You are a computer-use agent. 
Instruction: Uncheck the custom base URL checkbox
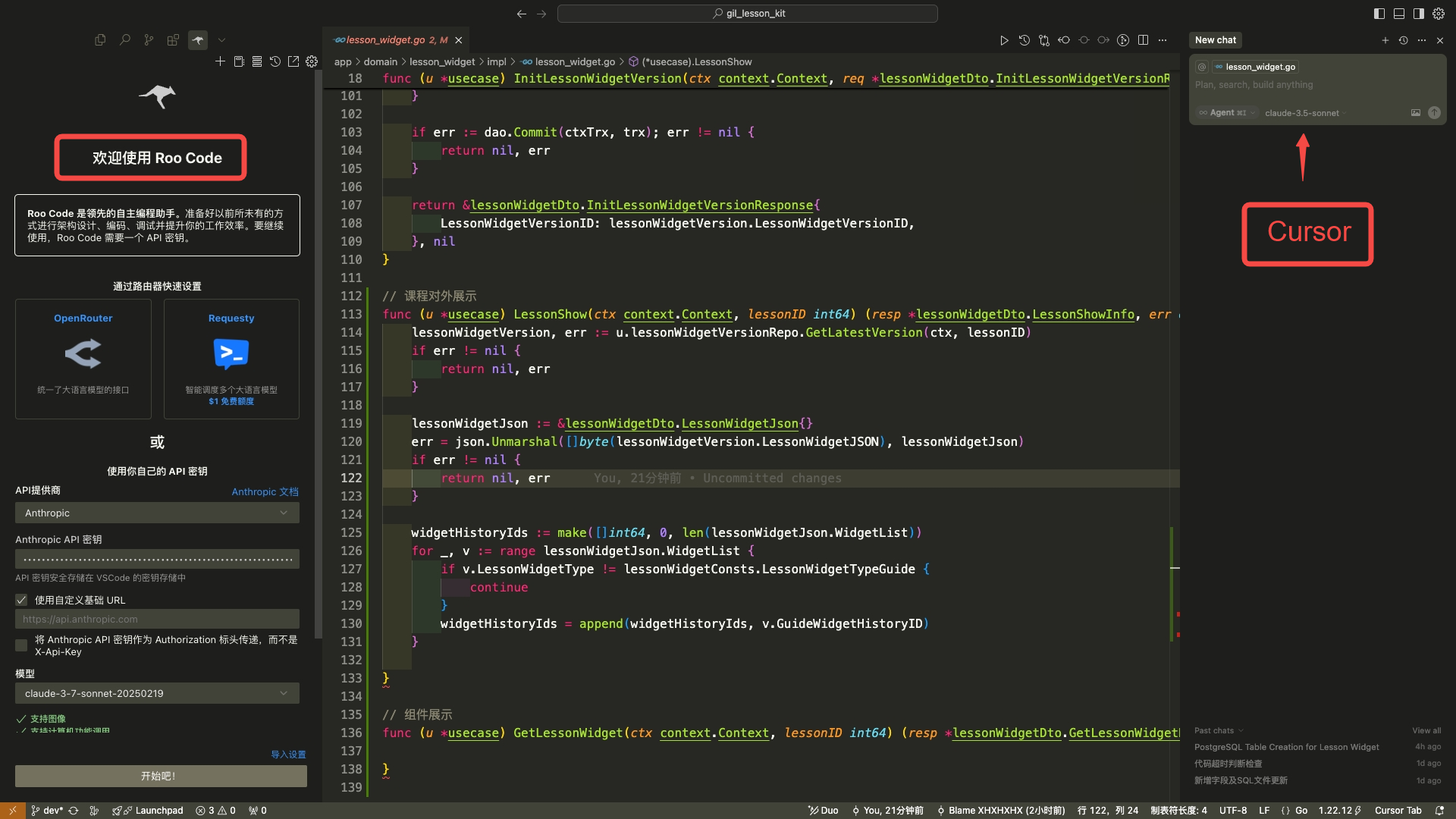pos(21,600)
